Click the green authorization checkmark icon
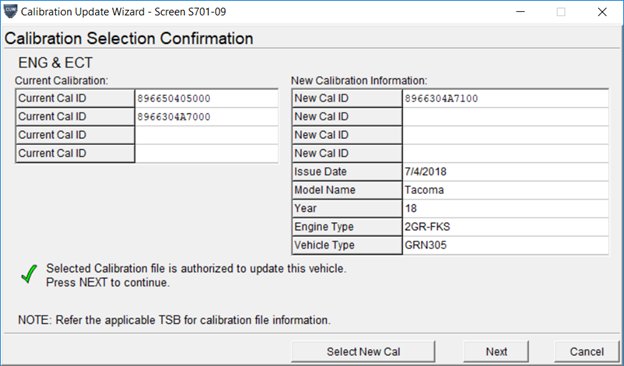The height and width of the screenshot is (366, 624). pyautogui.click(x=29, y=274)
